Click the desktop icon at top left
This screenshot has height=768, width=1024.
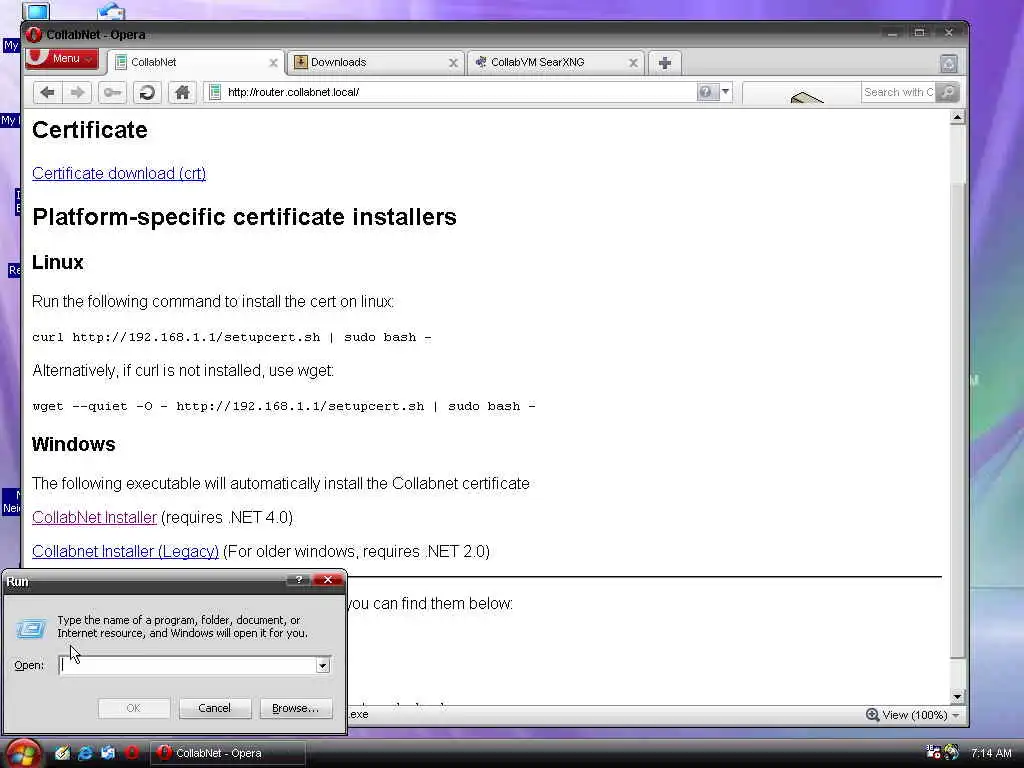click(x=36, y=10)
